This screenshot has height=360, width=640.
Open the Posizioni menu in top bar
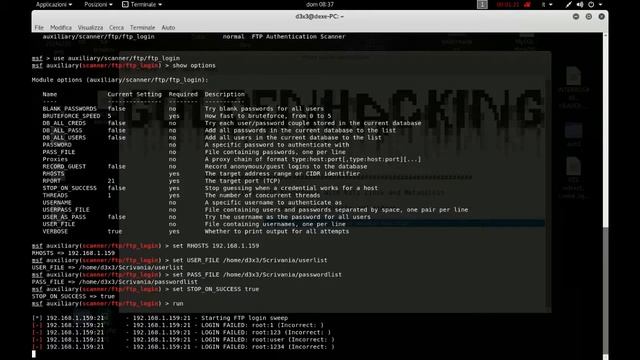98,4
